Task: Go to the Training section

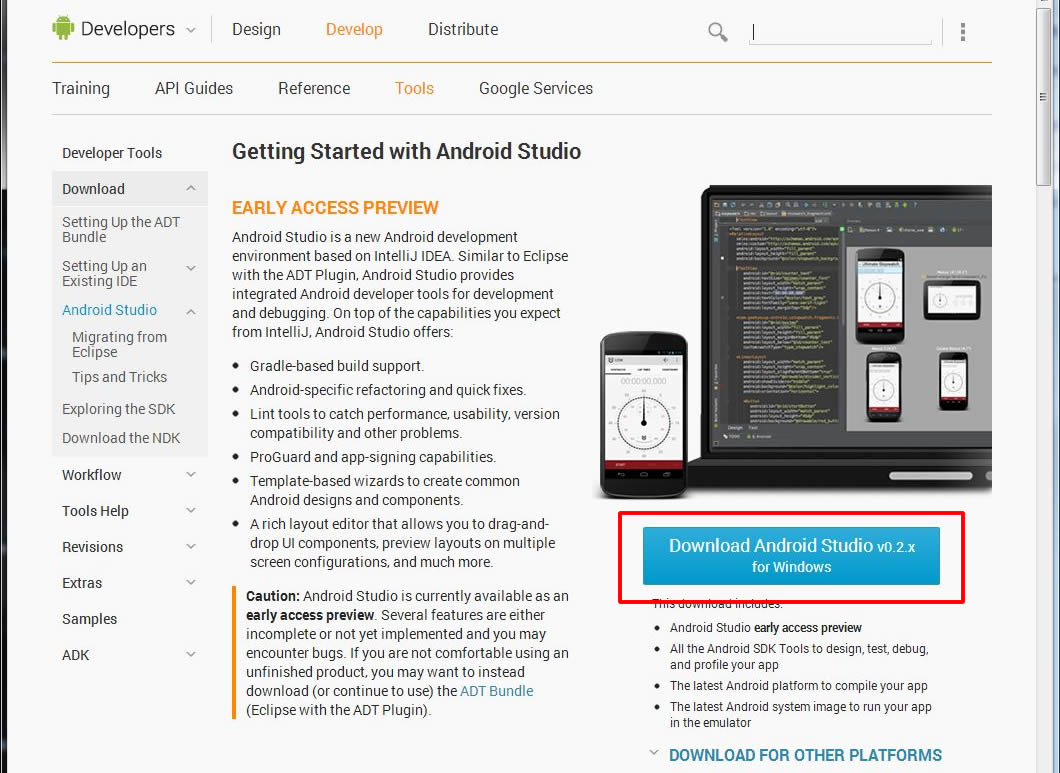Action: point(81,89)
